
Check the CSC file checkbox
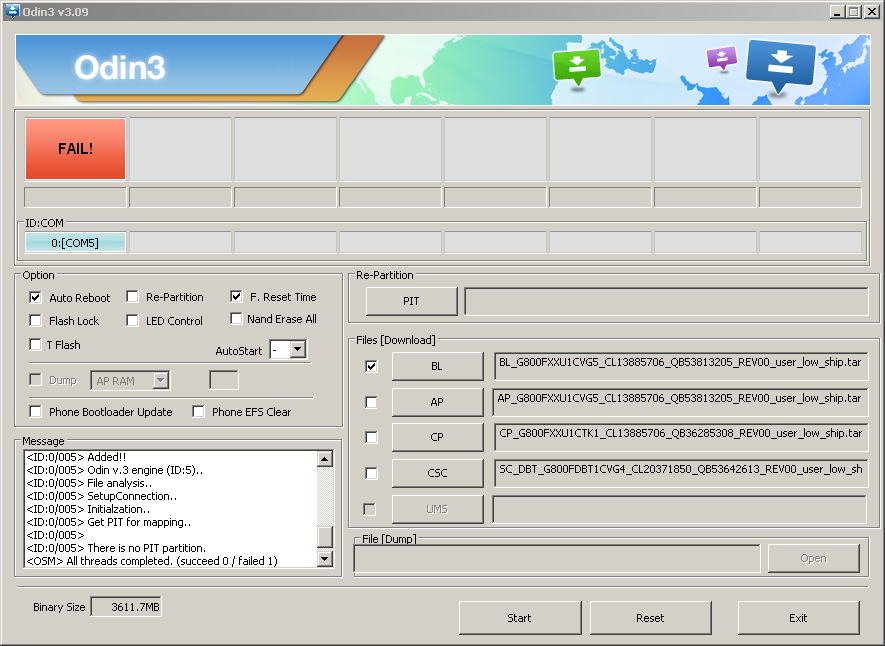click(371, 473)
